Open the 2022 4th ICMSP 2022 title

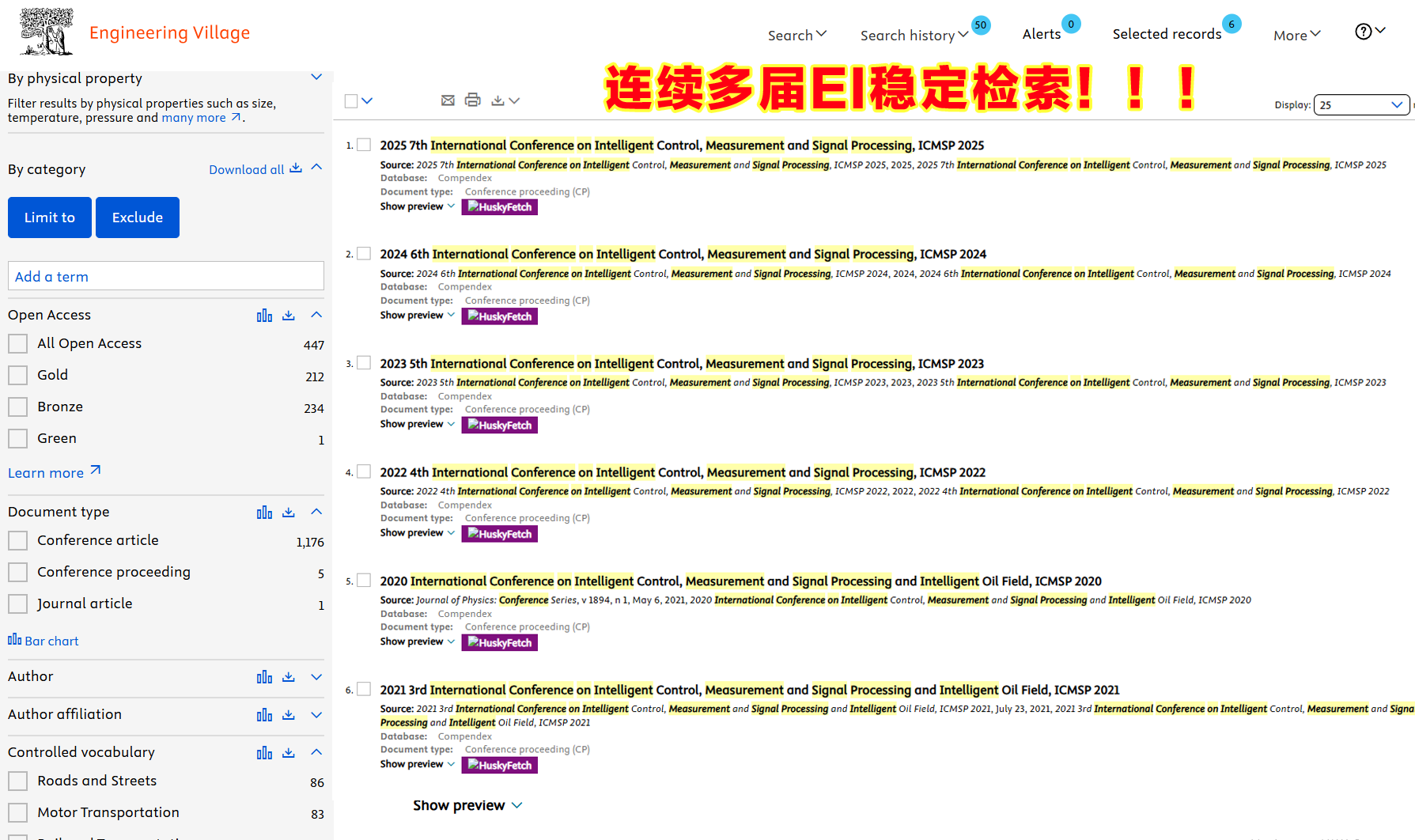coord(683,472)
